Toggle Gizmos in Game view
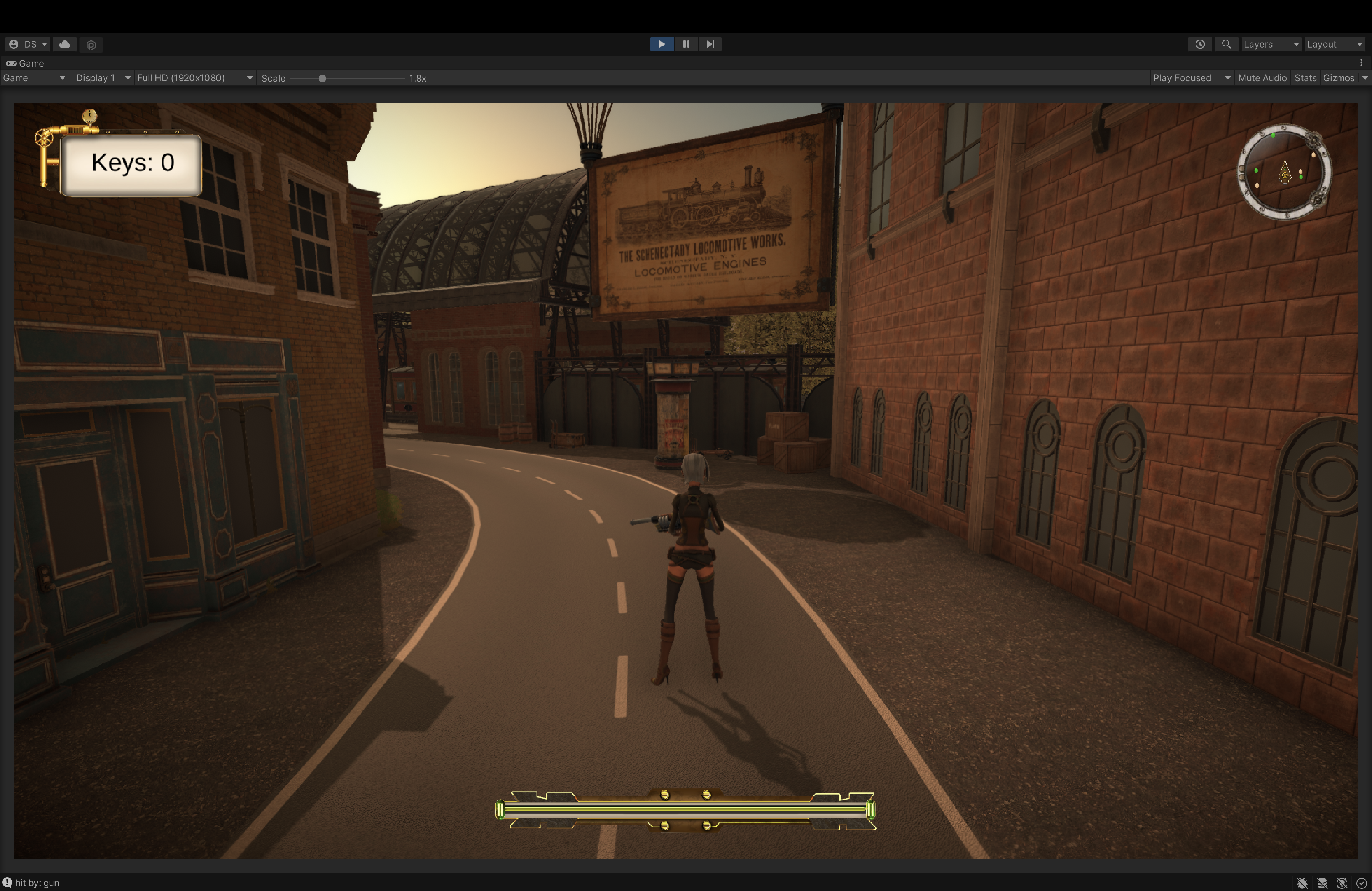This screenshot has width=1372, height=891. (1338, 78)
